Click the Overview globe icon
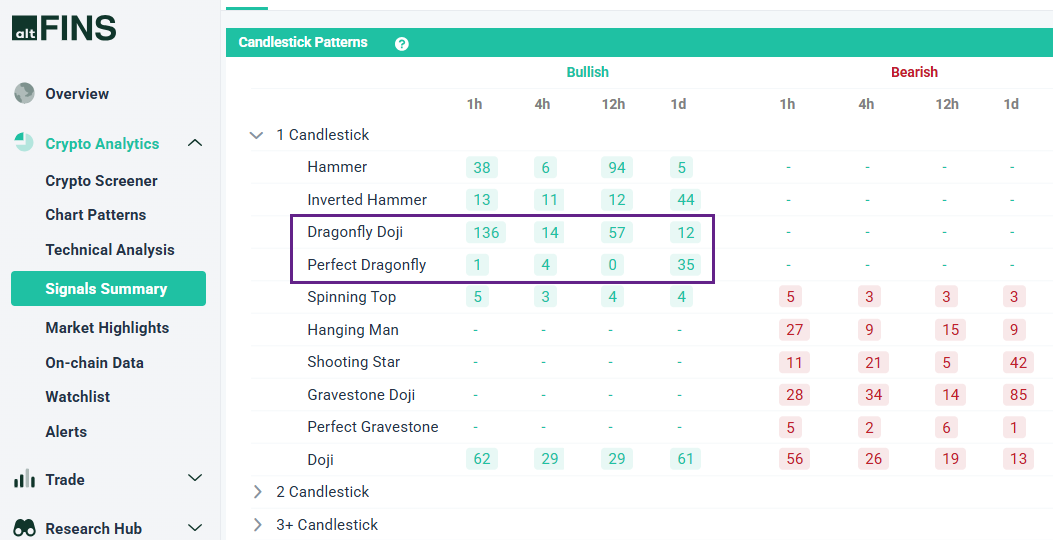This screenshot has height=540, width=1053. tap(24, 94)
